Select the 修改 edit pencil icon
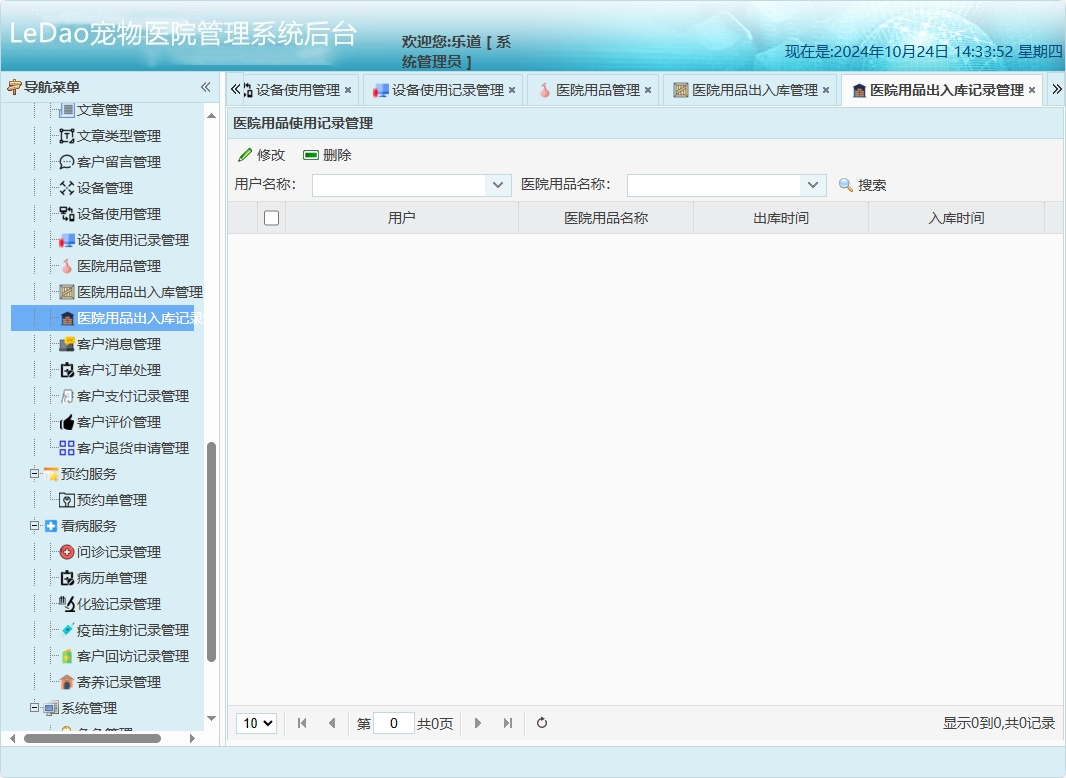Image resolution: width=1066 pixels, height=778 pixels. [245, 155]
